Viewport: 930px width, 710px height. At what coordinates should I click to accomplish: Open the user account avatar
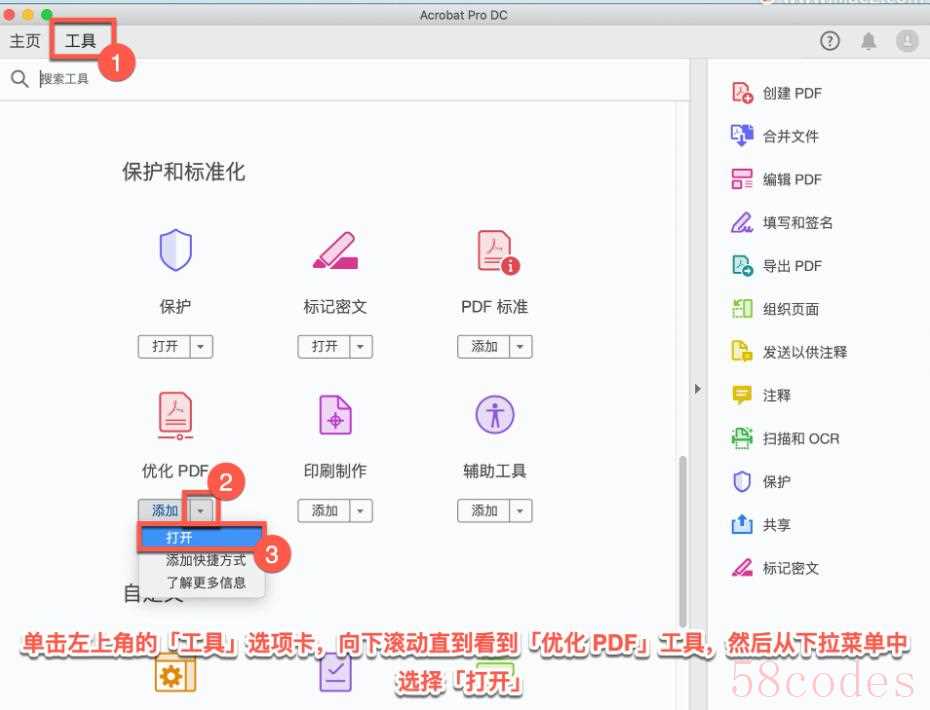coord(907,41)
